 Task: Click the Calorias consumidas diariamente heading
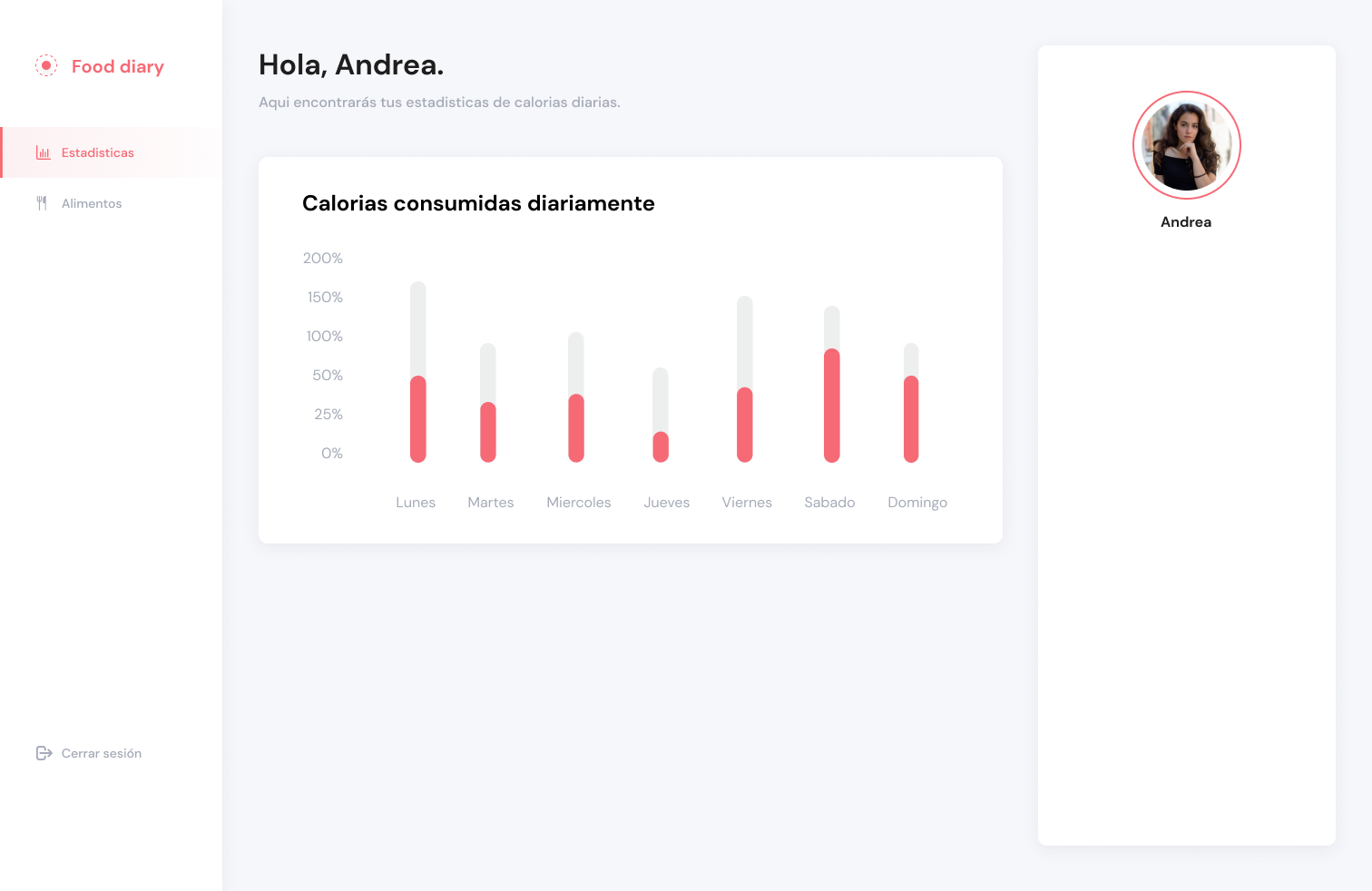[x=478, y=203]
